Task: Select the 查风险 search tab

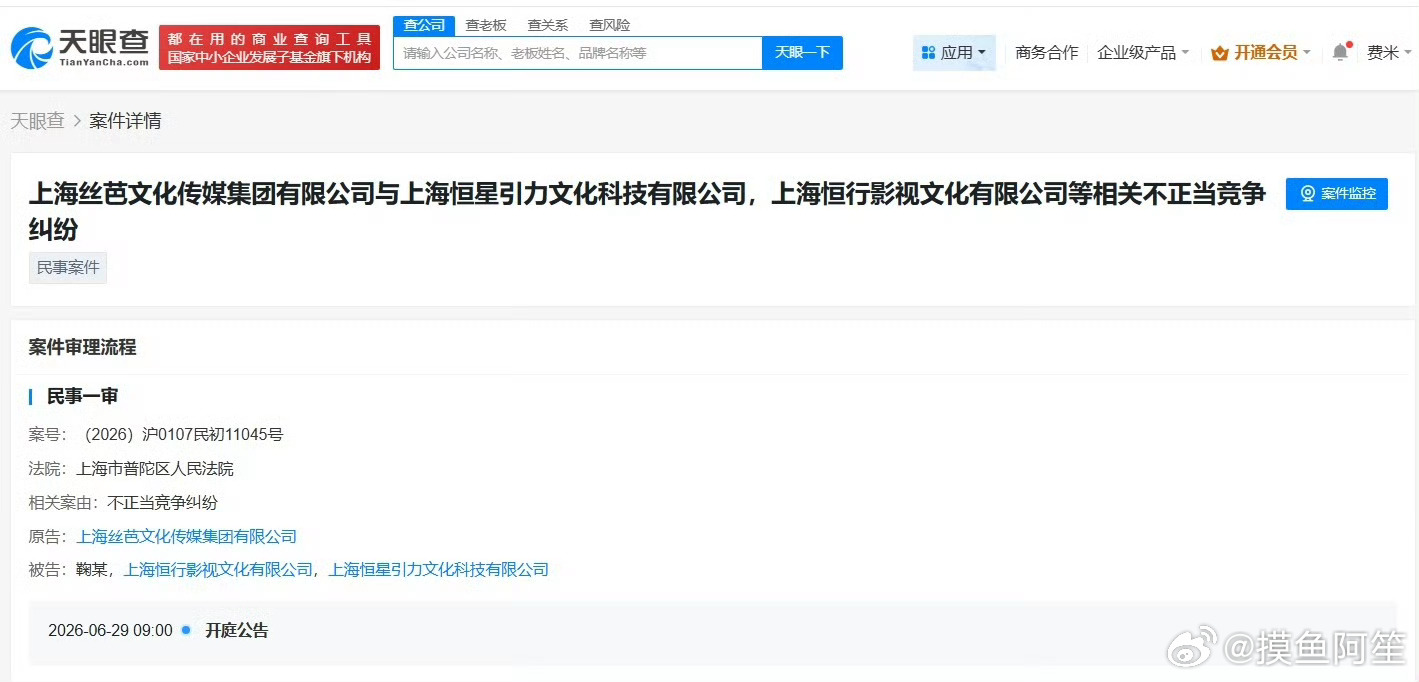Action: click(x=610, y=25)
